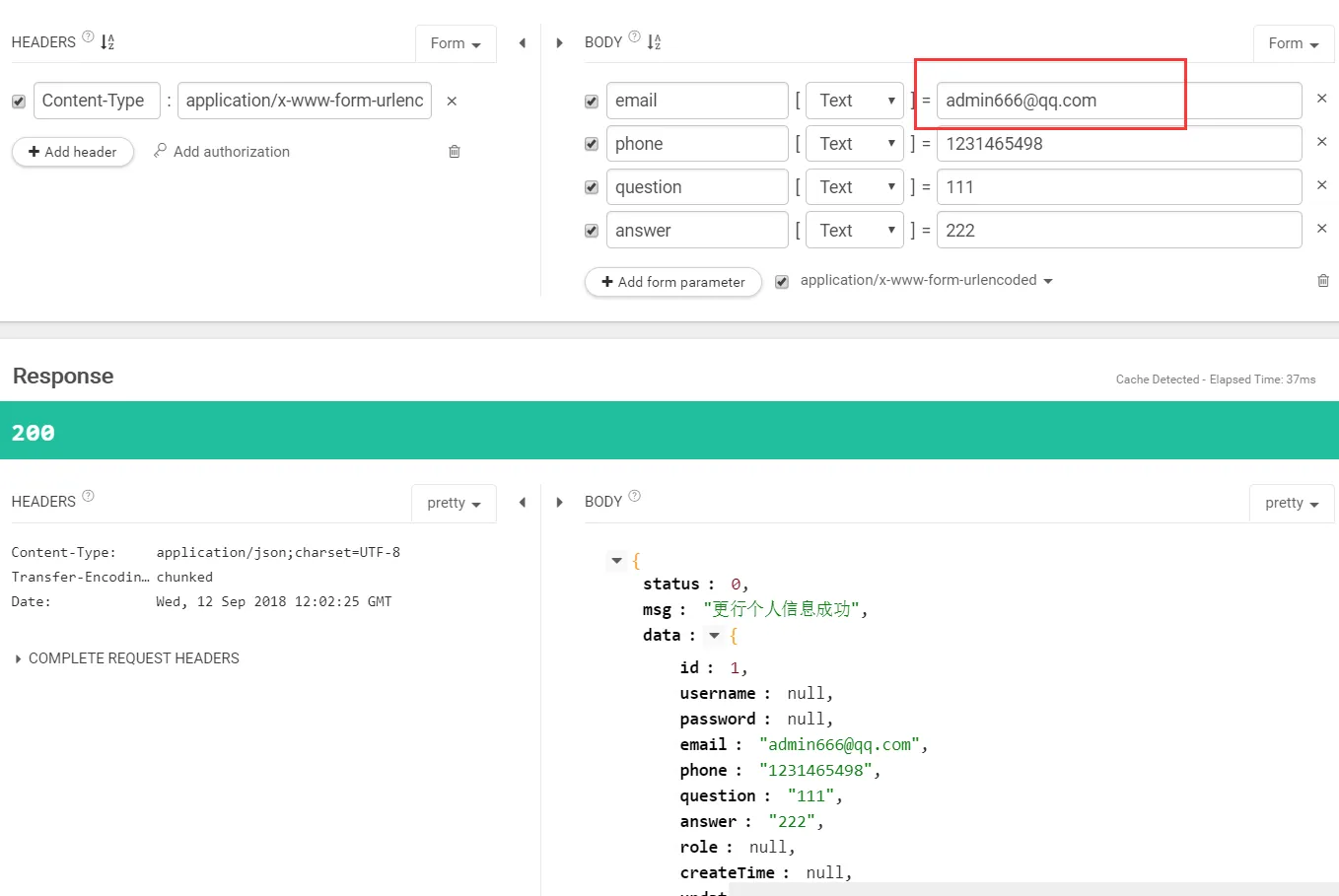
Task: Toggle the answer parameter checkbox
Action: point(592,231)
